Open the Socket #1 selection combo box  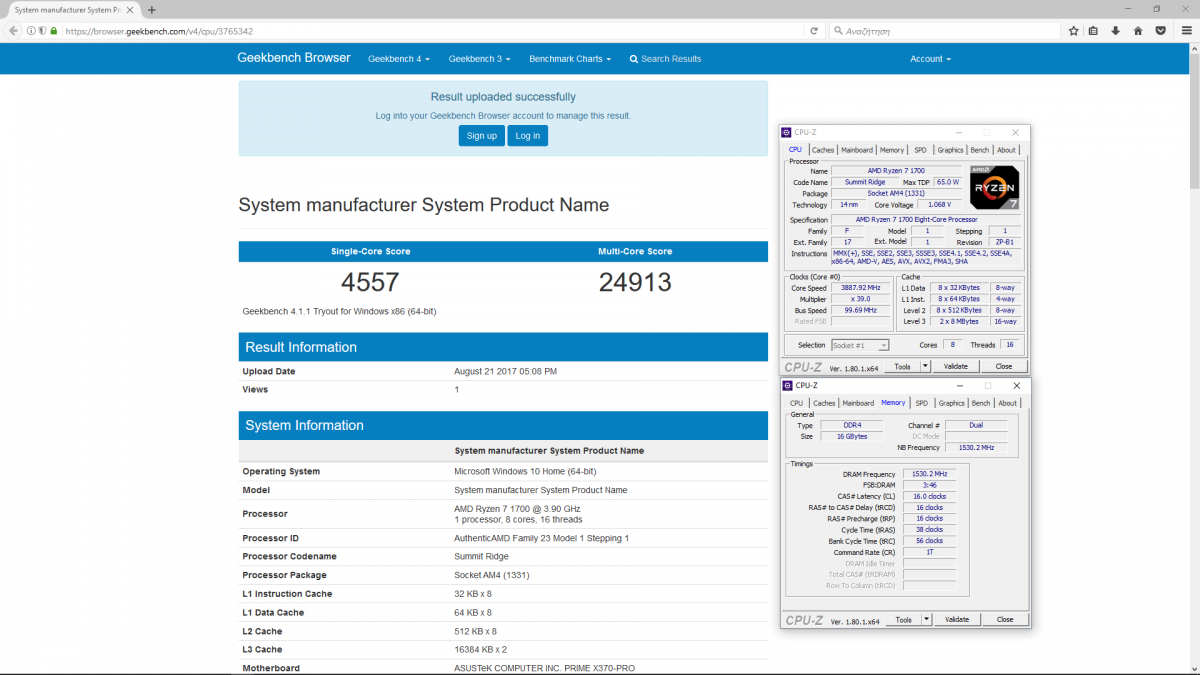tap(860, 345)
